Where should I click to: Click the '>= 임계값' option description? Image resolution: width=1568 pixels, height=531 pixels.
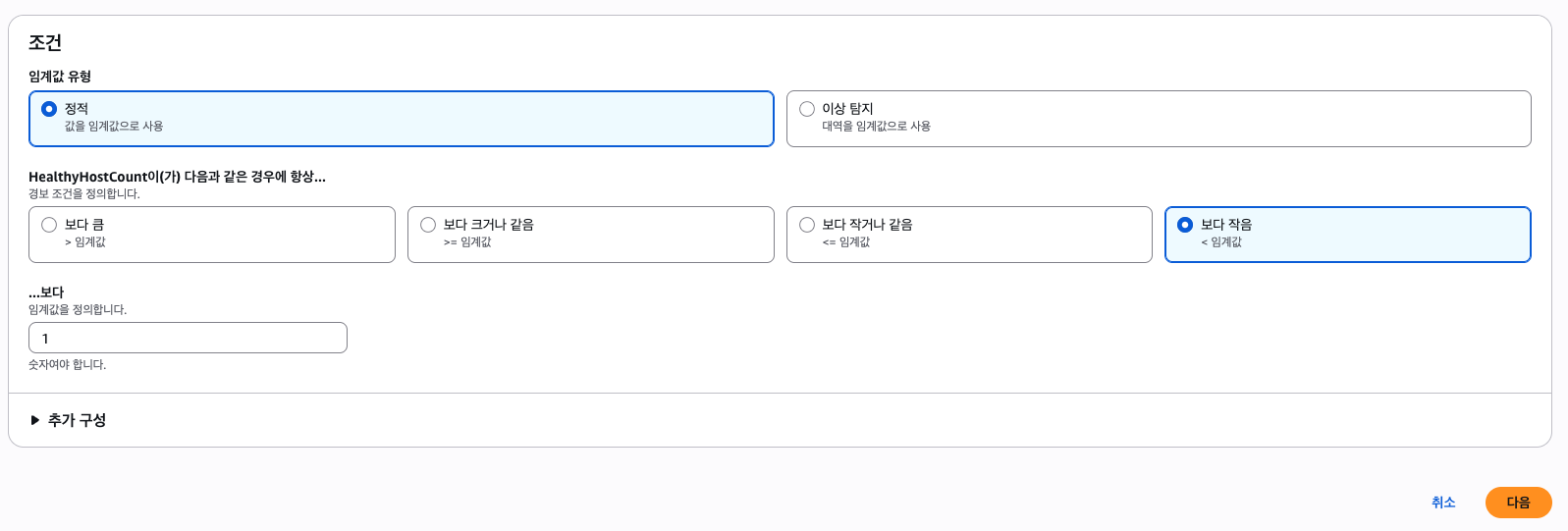467,242
